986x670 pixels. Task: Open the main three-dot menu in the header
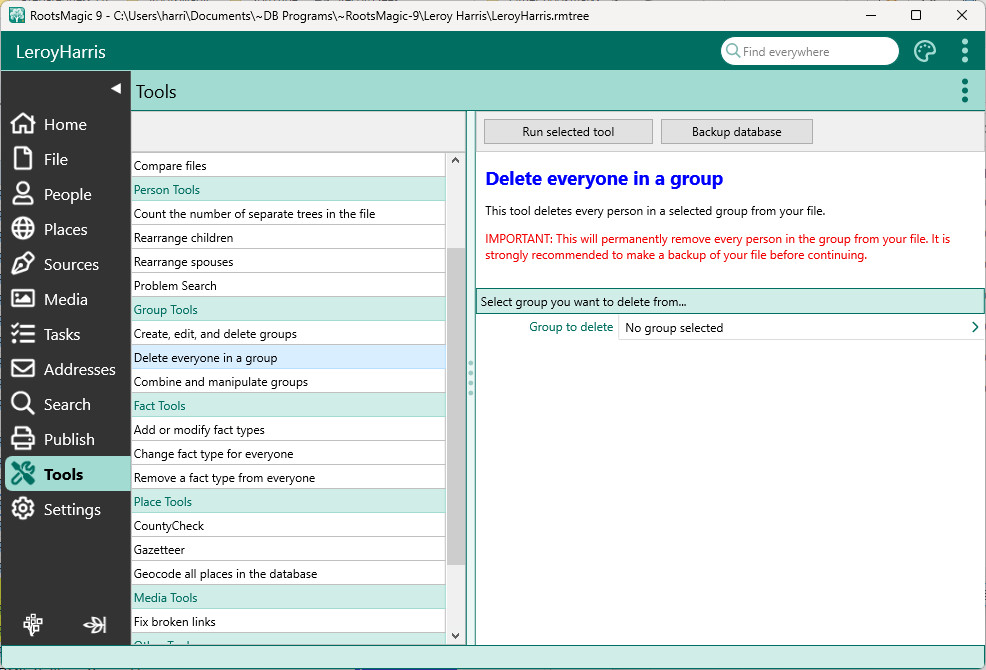pyautogui.click(x=964, y=52)
